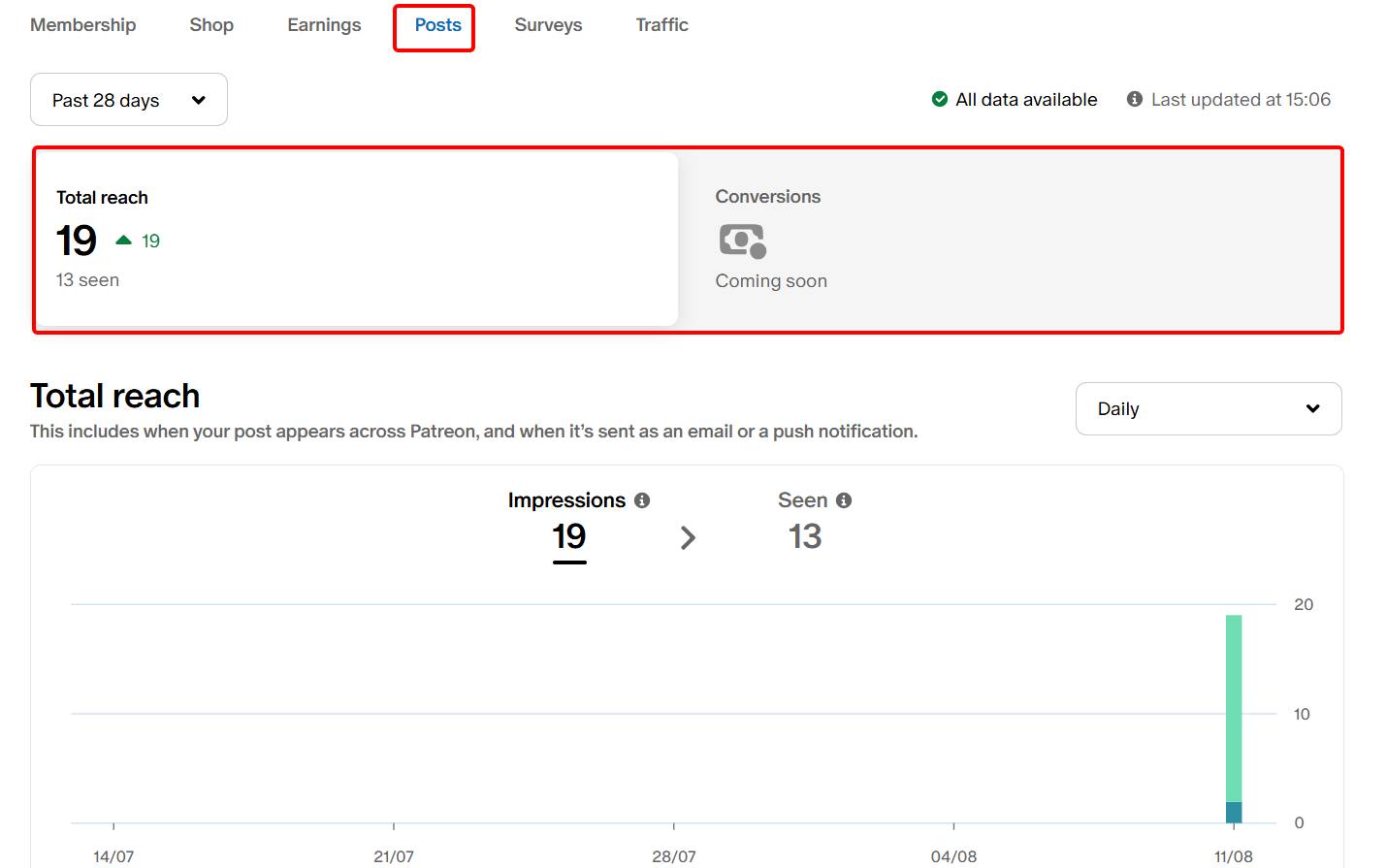Click the large 19 number in the Total reach card
Image resolution: width=1386 pixels, height=868 pixels.
[77, 241]
